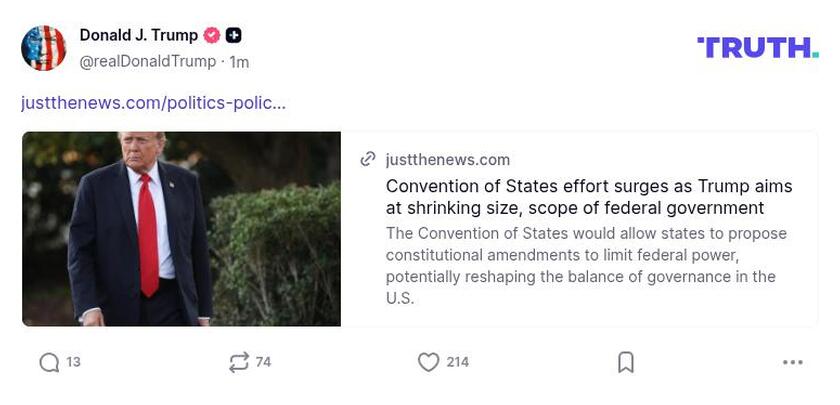Screen dimensions: 840x405
Task: Click the red verified badge icon
Action: tap(212, 36)
